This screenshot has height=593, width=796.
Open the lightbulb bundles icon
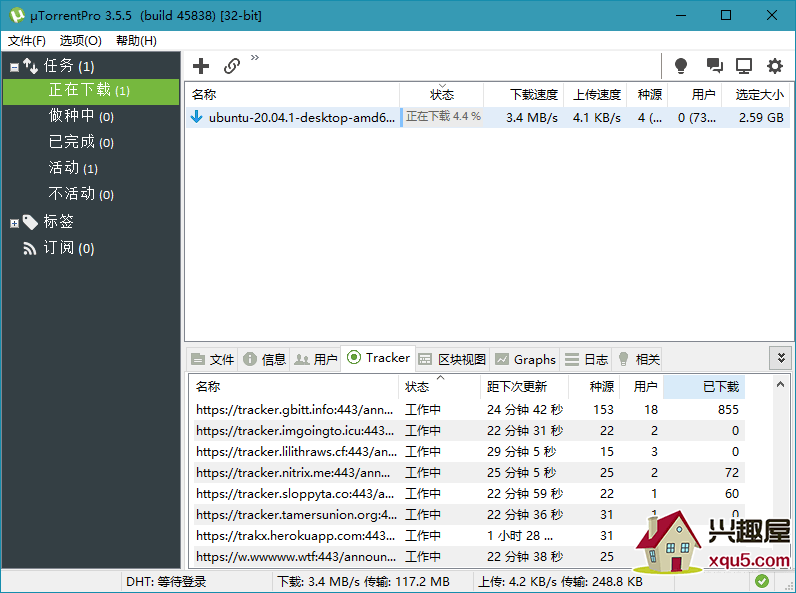[x=681, y=65]
